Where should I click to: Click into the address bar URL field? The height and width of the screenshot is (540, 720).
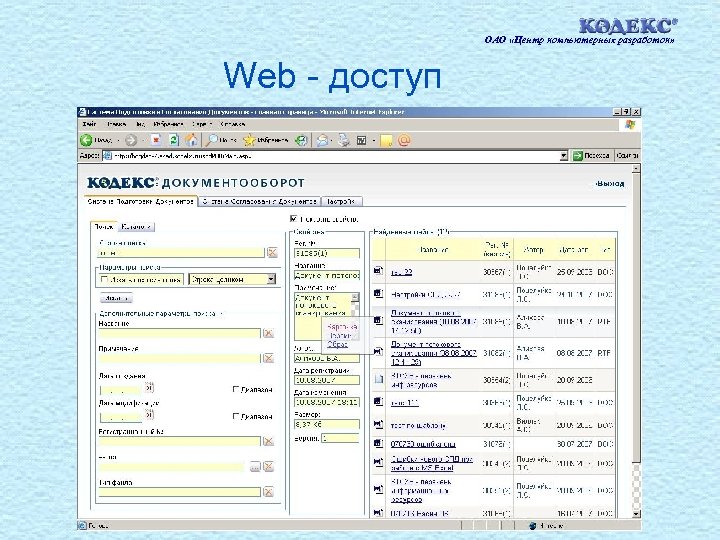click(x=335, y=156)
